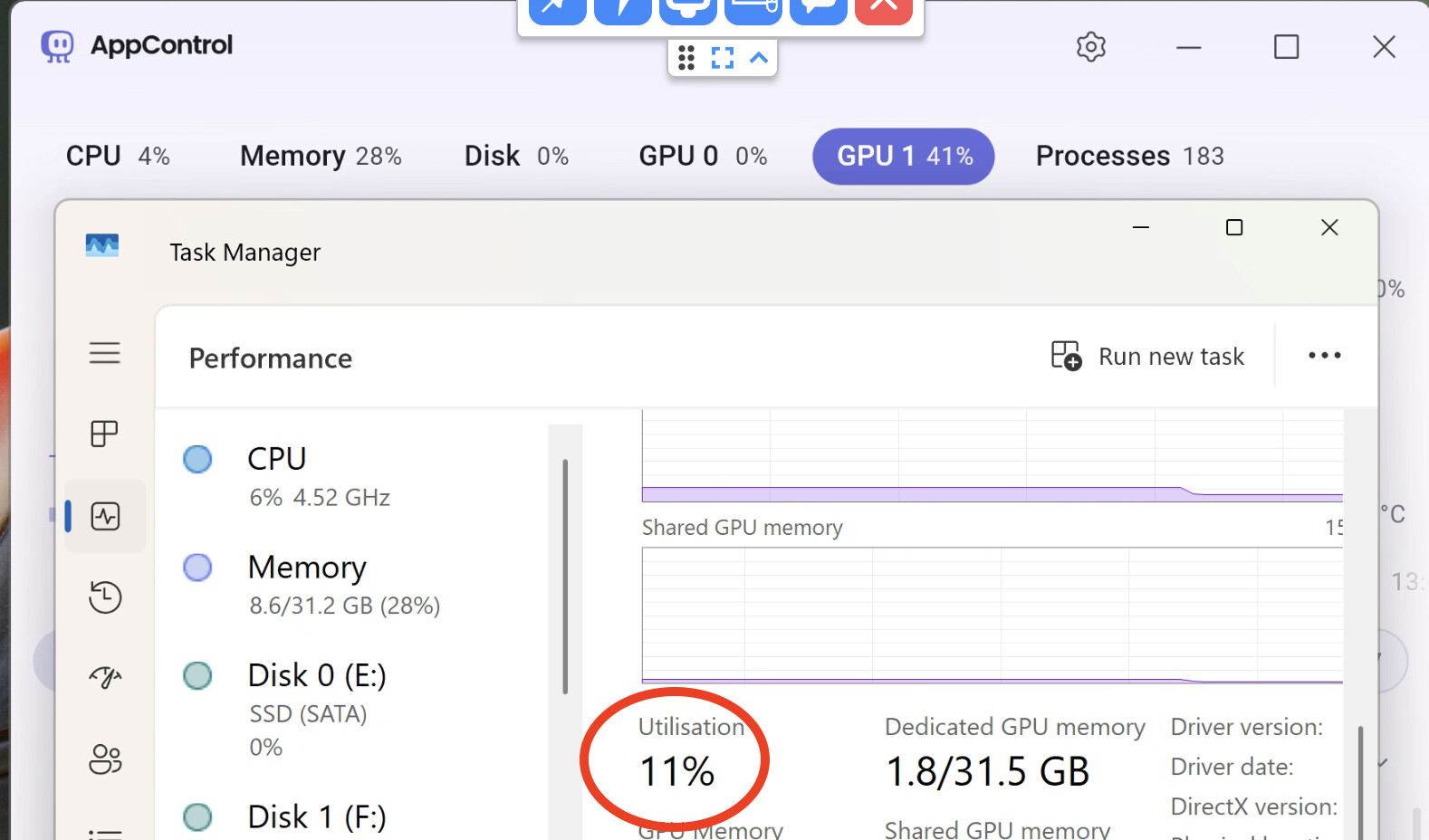Switch to the AppControl CPU tab
The width and height of the screenshot is (1429, 840).
coord(118,156)
